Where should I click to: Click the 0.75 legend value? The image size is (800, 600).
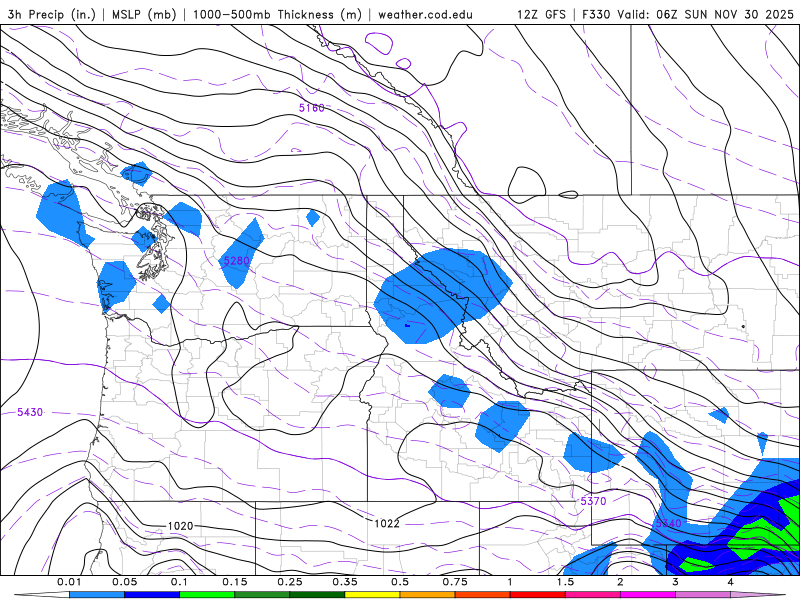click(455, 582)
